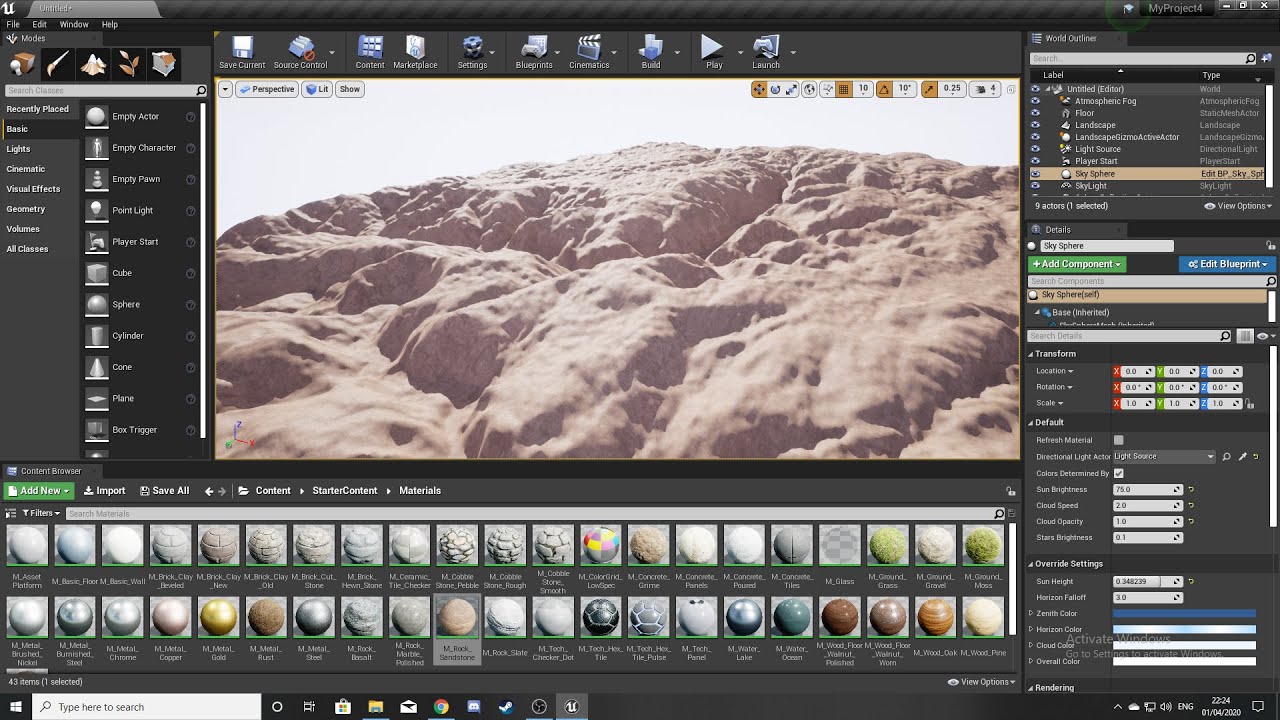The height and width of the screenshot is (720, 1280).
Task: Open the File menu
Action: (13, 24)
